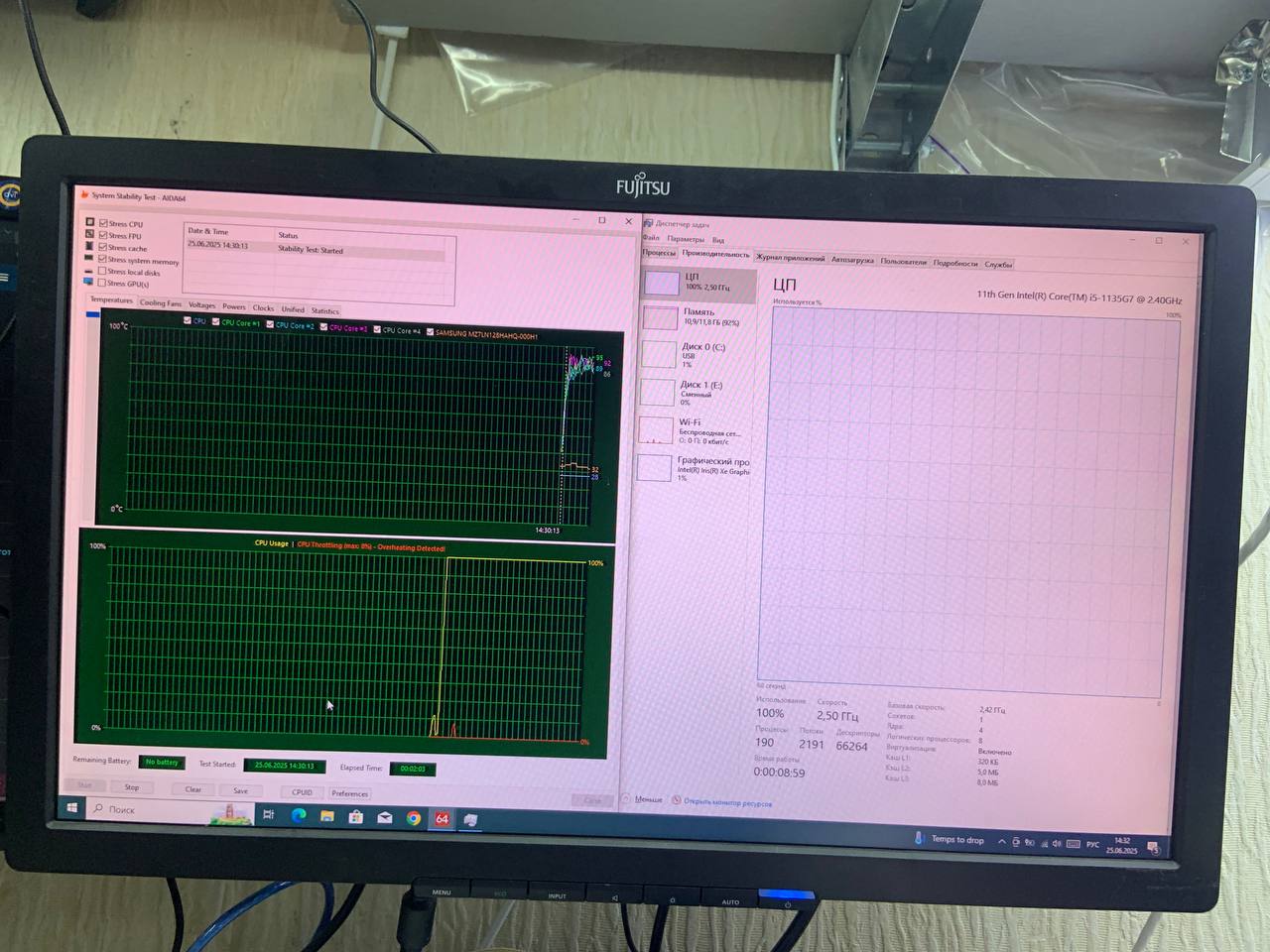Open Microsoft Store from the taskbar
This screenshot has height=952, width=1270.
pos(355,817)
